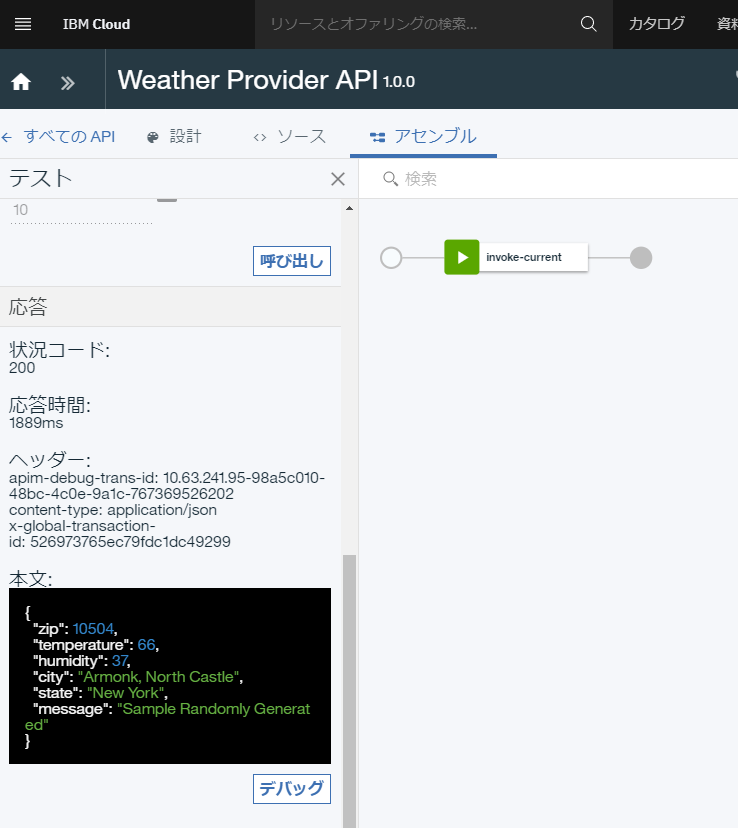Viewport: 738px width, 828px height.
Task: Return via すべての API link
Action: [69, 137]
